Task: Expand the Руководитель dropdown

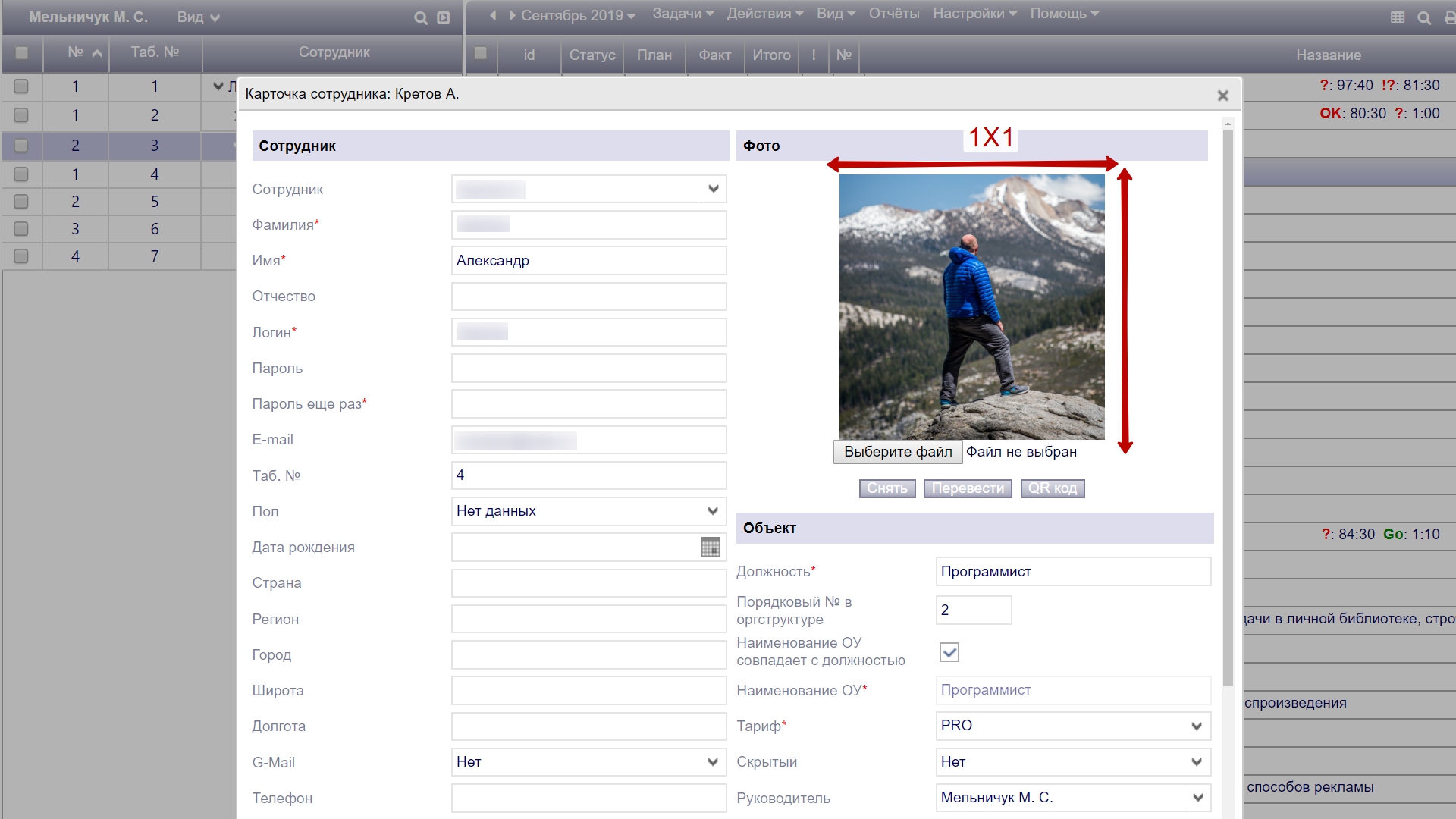Action: [x=1072, y=798]
